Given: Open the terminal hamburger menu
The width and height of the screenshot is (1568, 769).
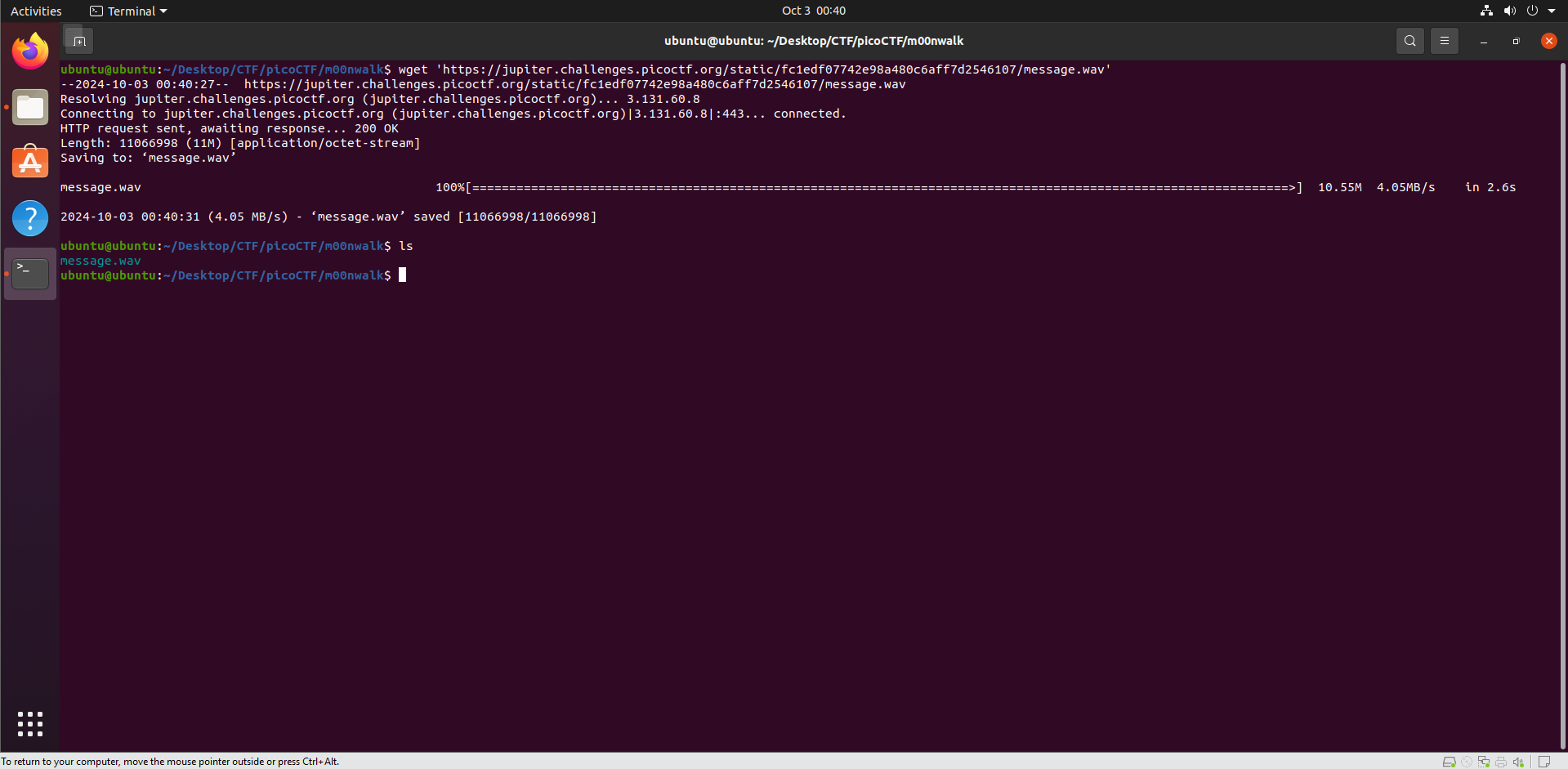Looking at the screenshot, I should point(1444,41).
